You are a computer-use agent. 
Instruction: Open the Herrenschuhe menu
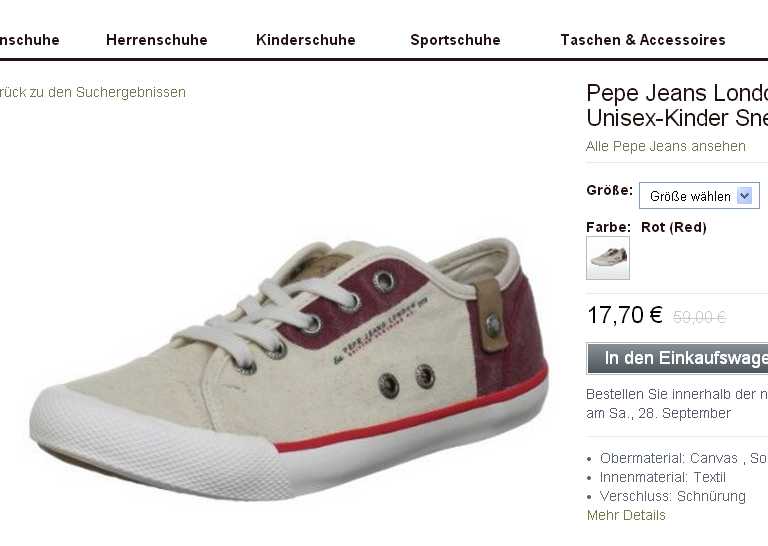pos(157,40)
